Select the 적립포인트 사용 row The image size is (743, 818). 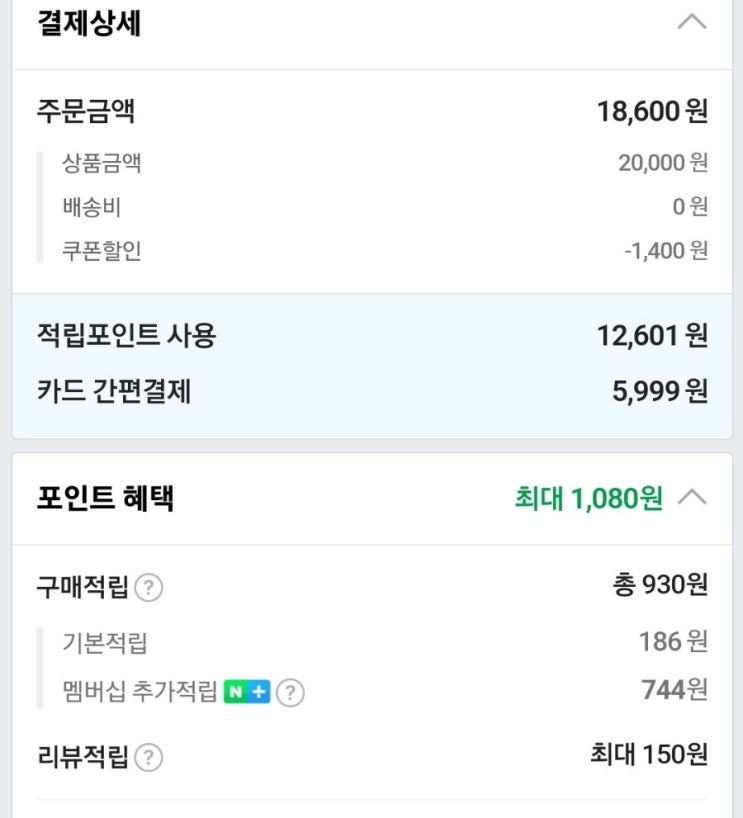pos(371,336)
